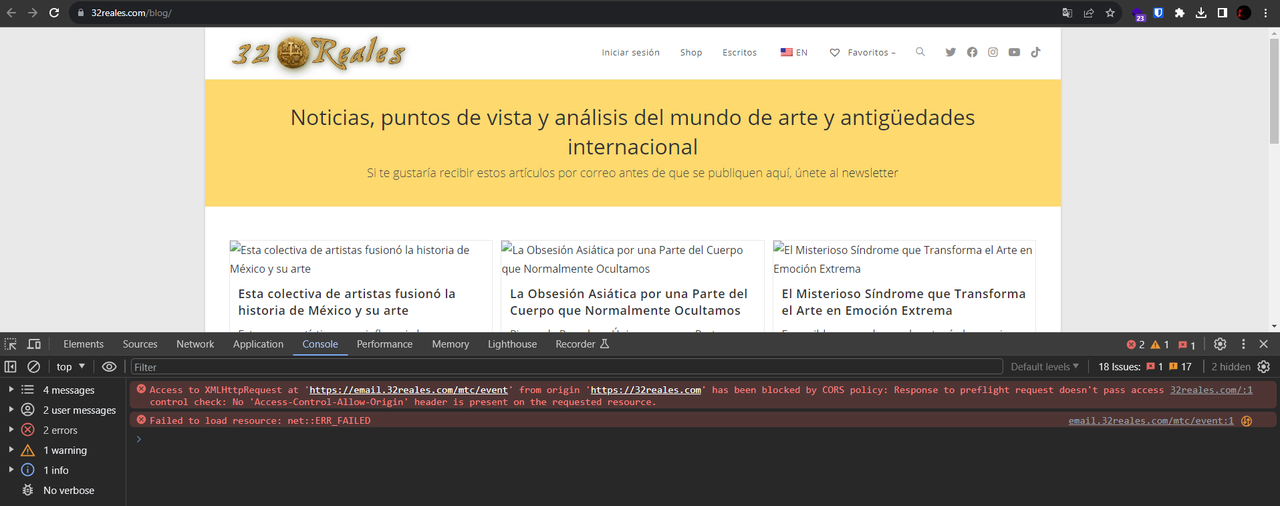Image resolution: width=1280 pixels, height=506 pixels.
Task: Switch to the Lighthouse tab
Action: tap(512, 344)
